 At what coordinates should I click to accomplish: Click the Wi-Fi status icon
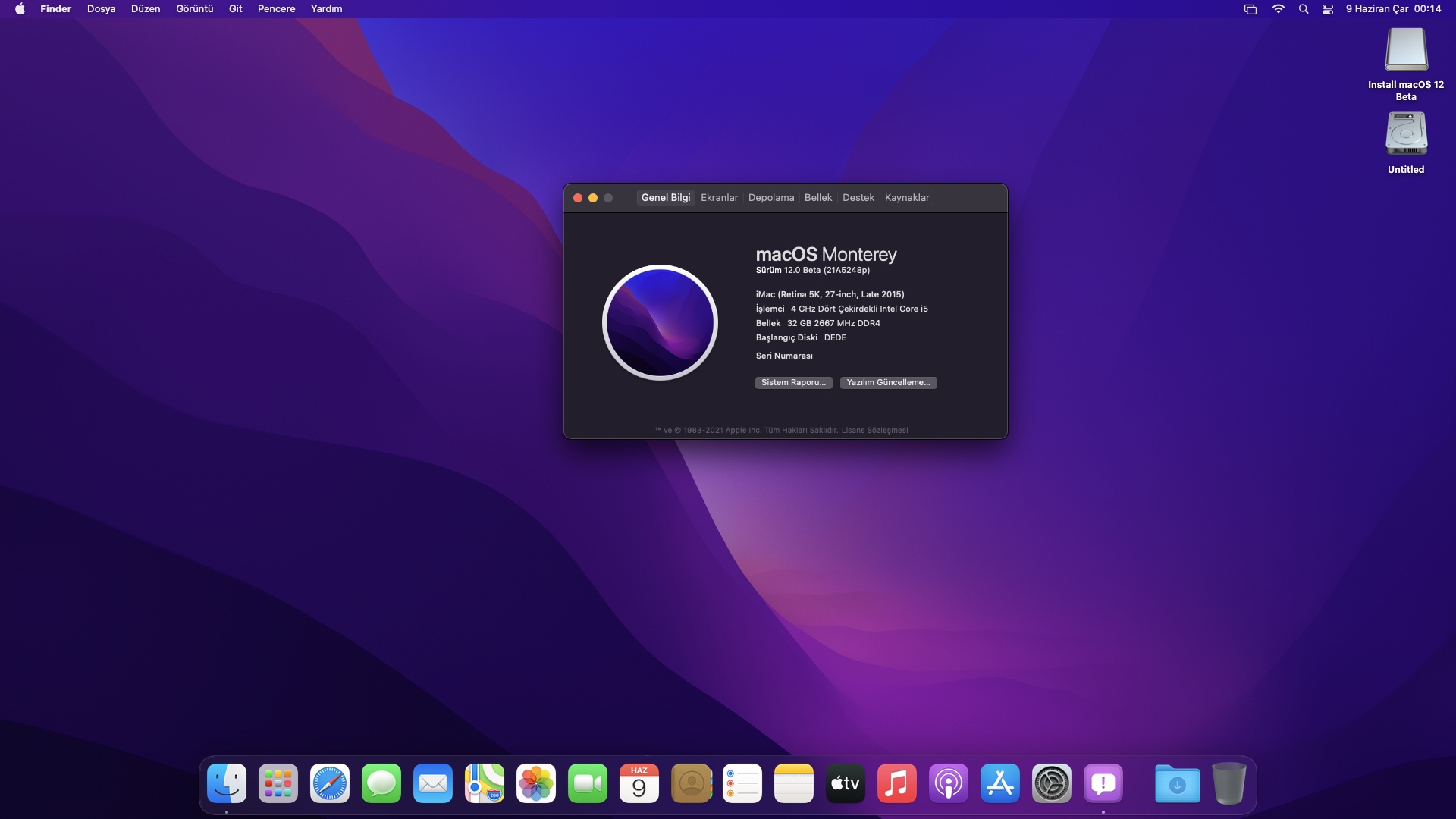pos(1279,9)
